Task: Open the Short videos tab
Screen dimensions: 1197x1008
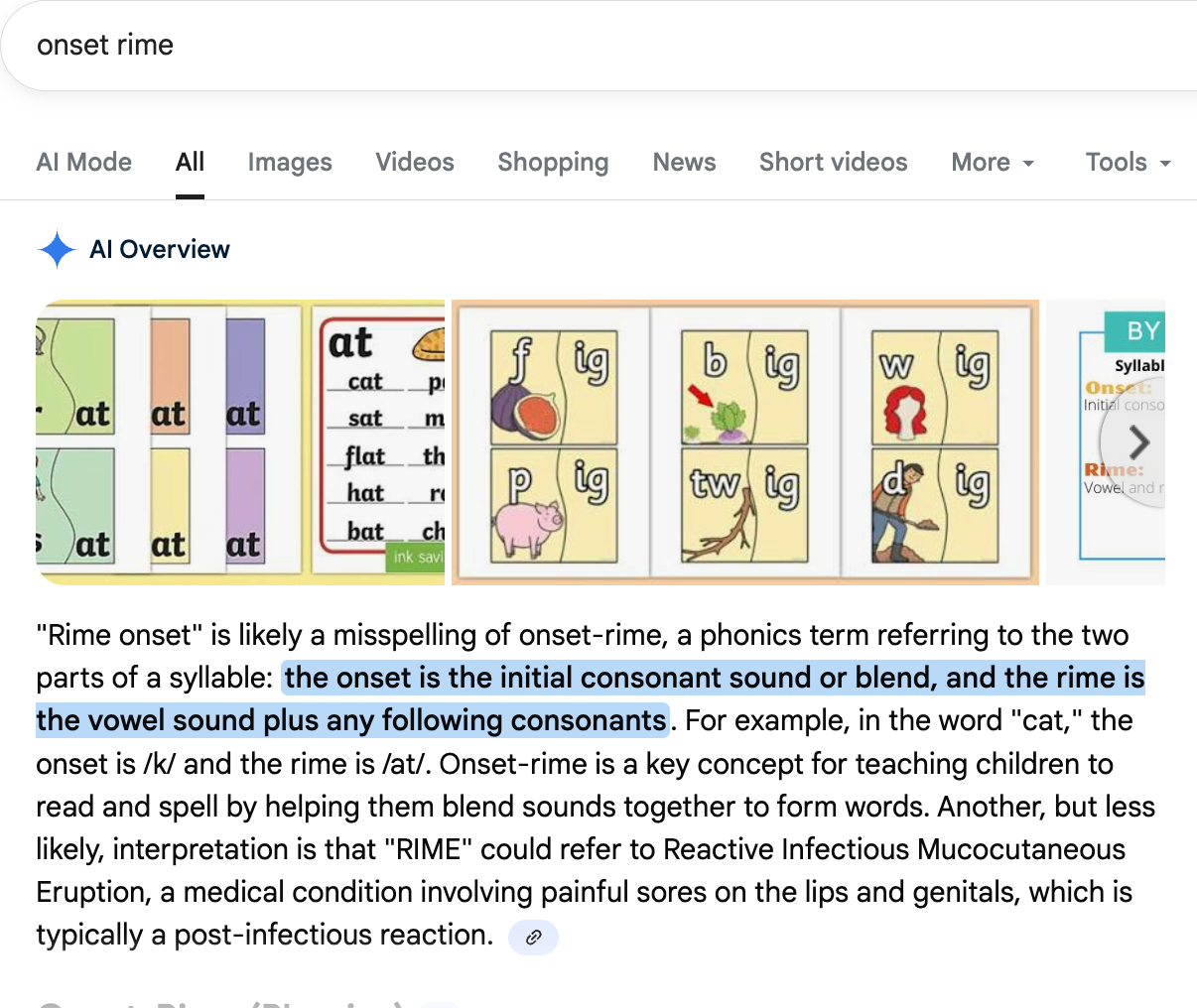Action: tap(833, 163)
